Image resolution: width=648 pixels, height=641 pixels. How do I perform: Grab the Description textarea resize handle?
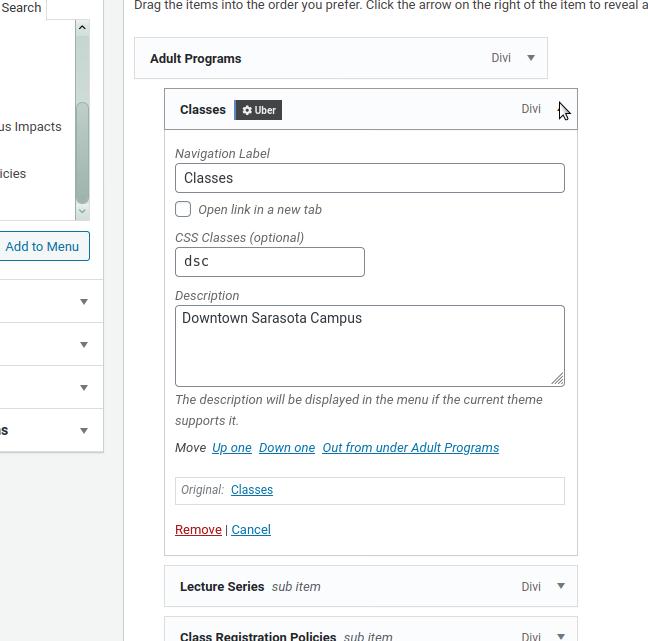point(558,379)
